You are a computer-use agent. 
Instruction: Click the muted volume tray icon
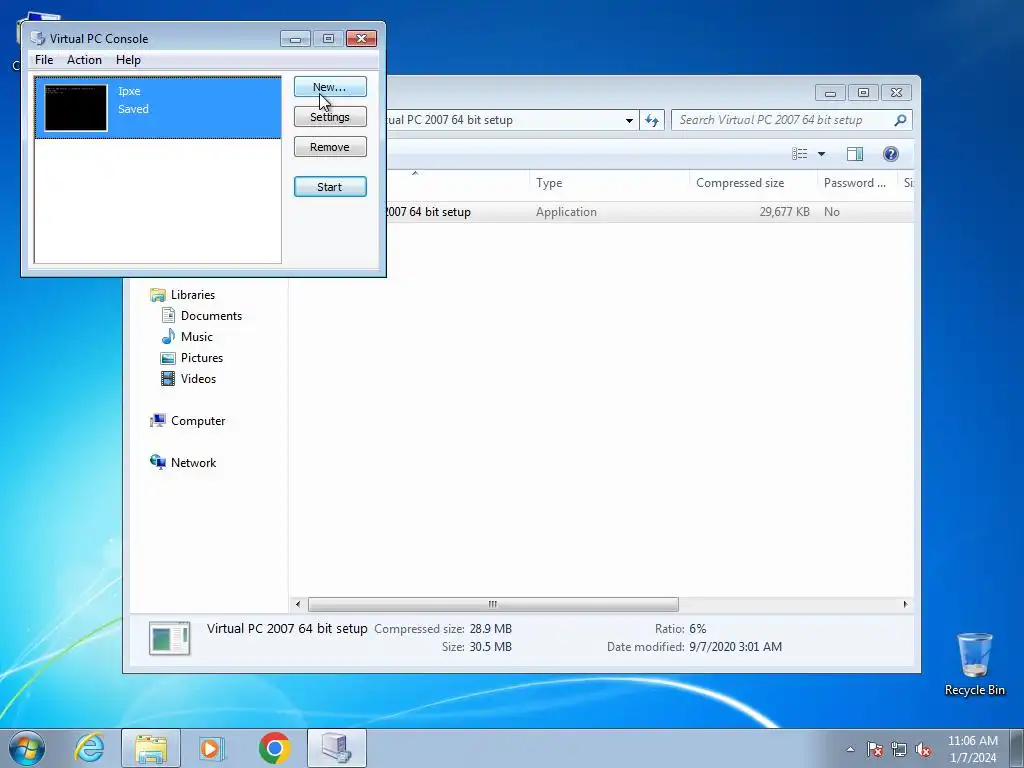(x=923, y=750)
